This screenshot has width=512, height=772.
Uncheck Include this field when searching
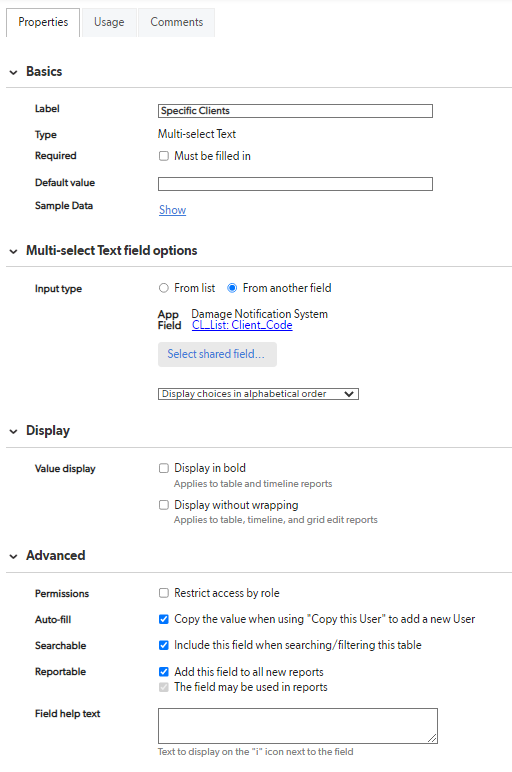pos(163,645)
